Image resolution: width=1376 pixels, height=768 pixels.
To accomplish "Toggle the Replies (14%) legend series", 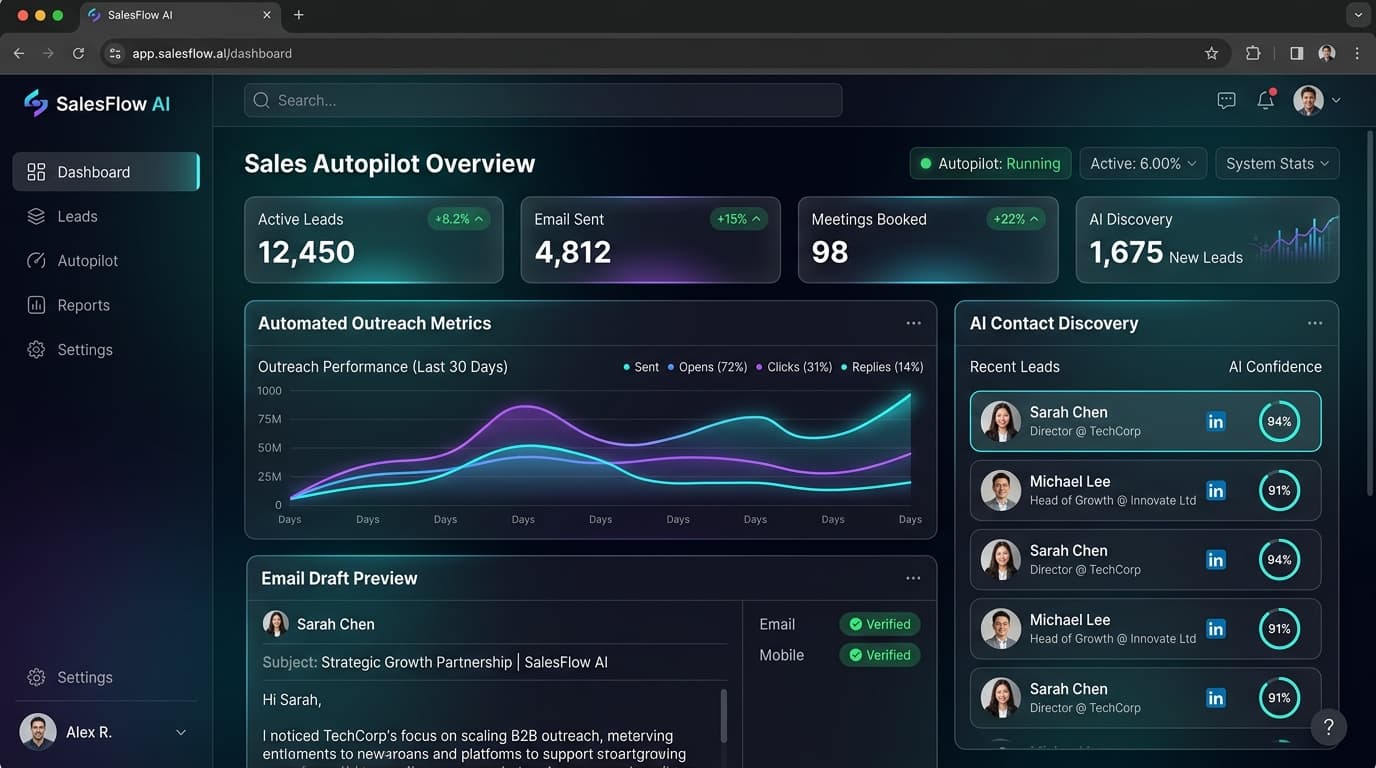I will (882, 367).
